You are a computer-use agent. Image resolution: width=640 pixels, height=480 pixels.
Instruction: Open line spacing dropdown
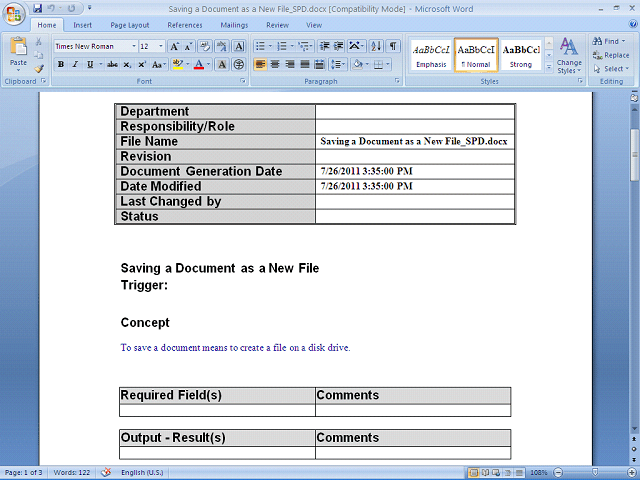pos(338,64)
